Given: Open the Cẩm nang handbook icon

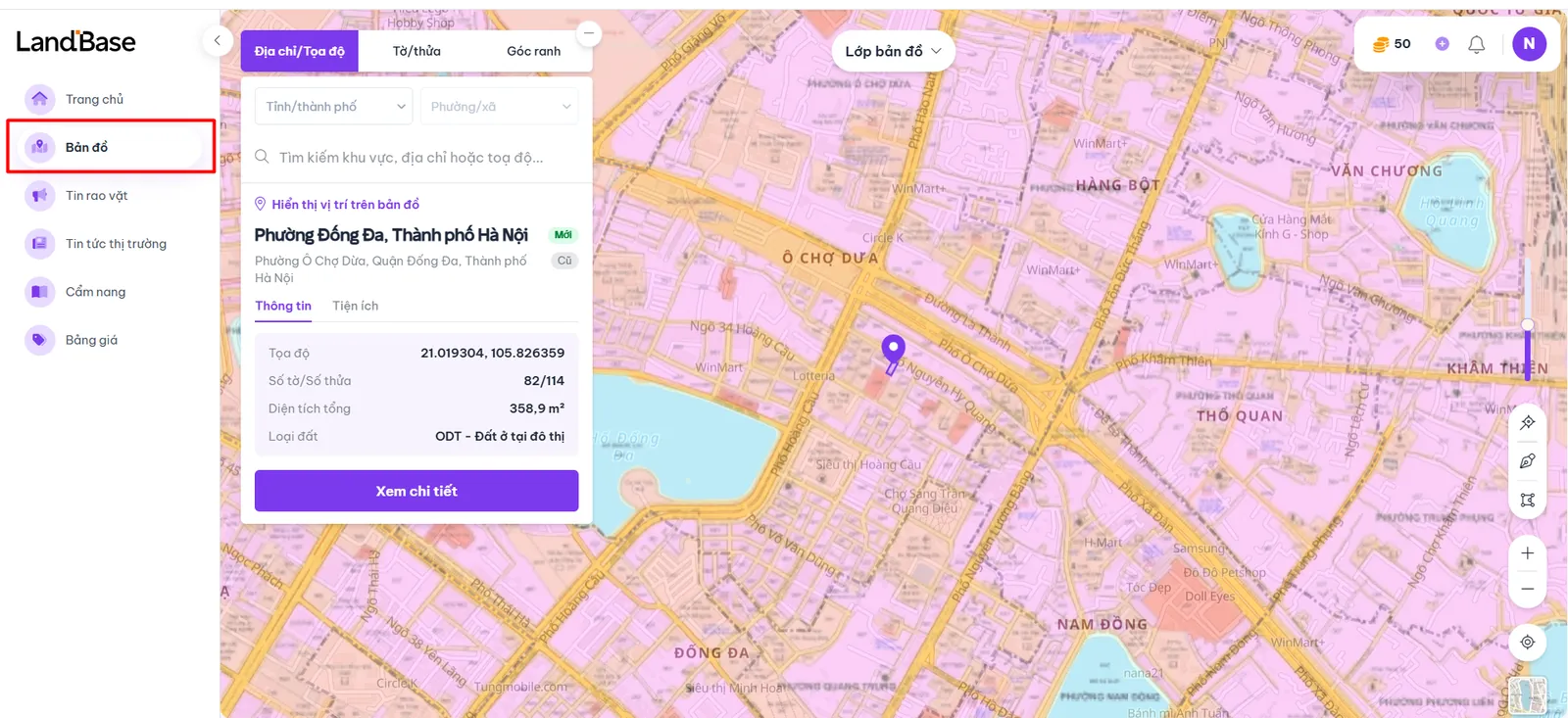Looking at the screenshot, I should pos(39,292).
